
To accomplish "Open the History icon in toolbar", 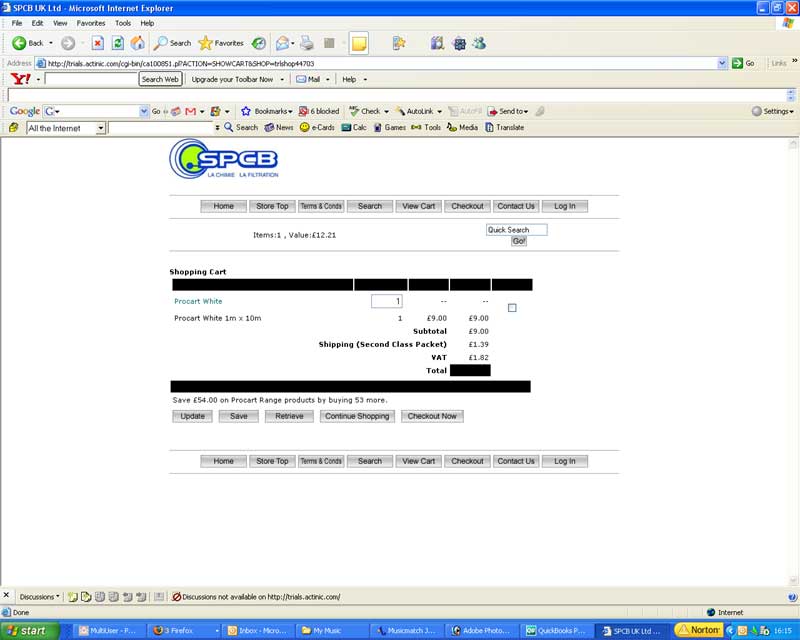I will click(259, 43).
